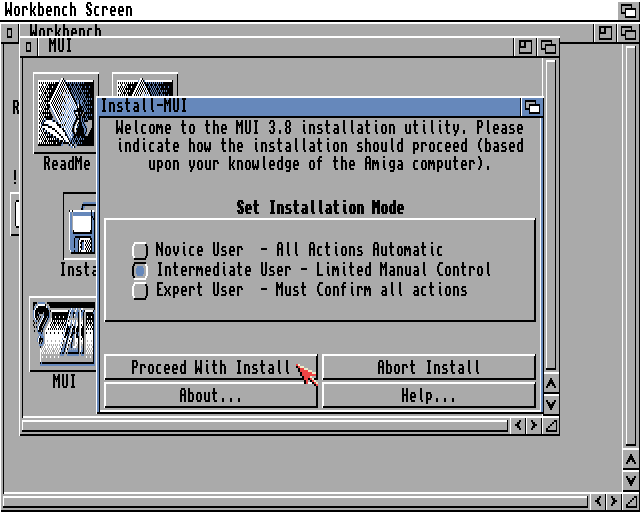Click Abort Install button
Screen dimensions: 640x512
click(x=429, y=367)
